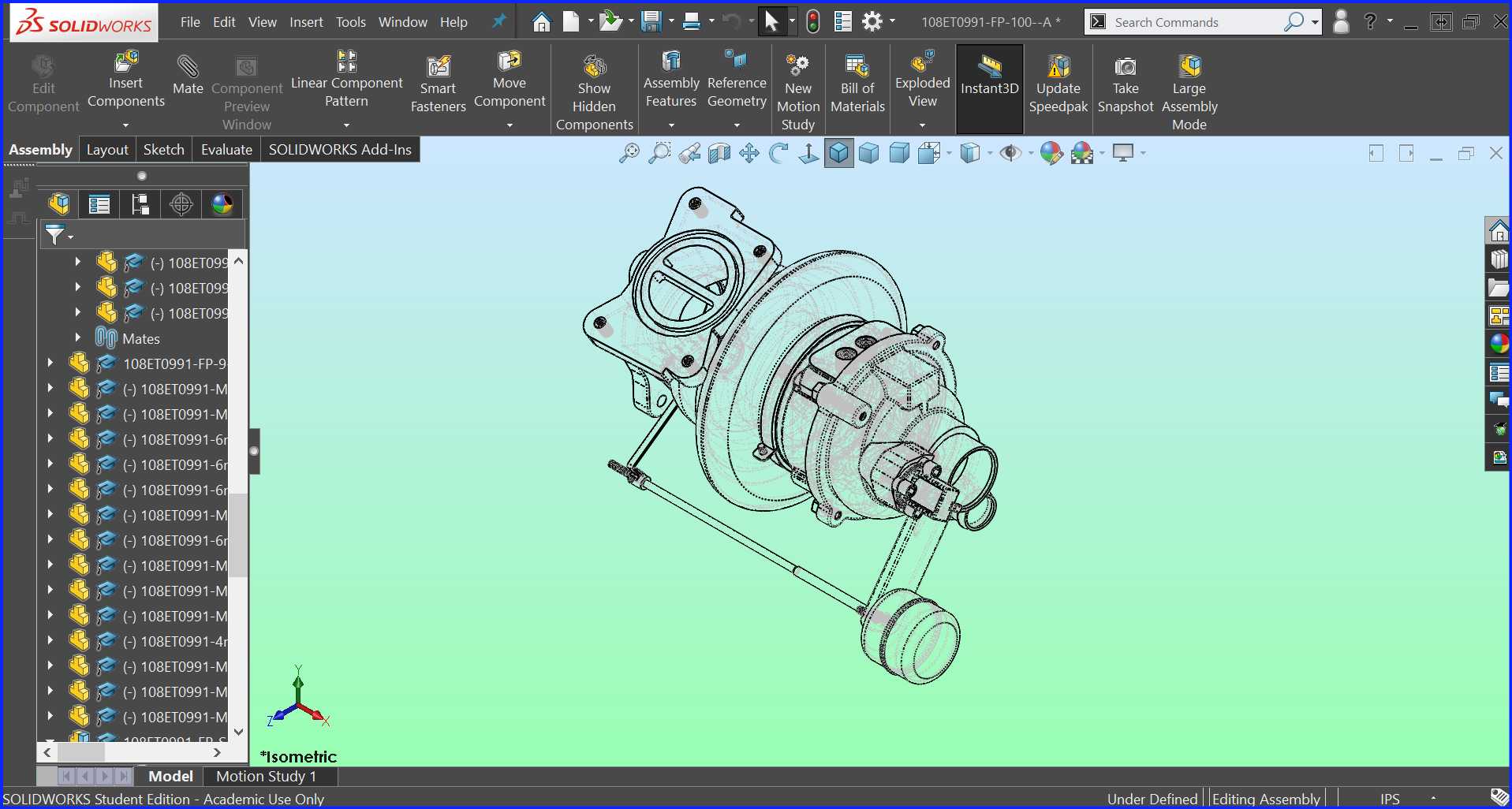Open the Search Commands dropdown arrow
The width and height of the screenshot is (1512, 809).
(x=1315, y=22)
